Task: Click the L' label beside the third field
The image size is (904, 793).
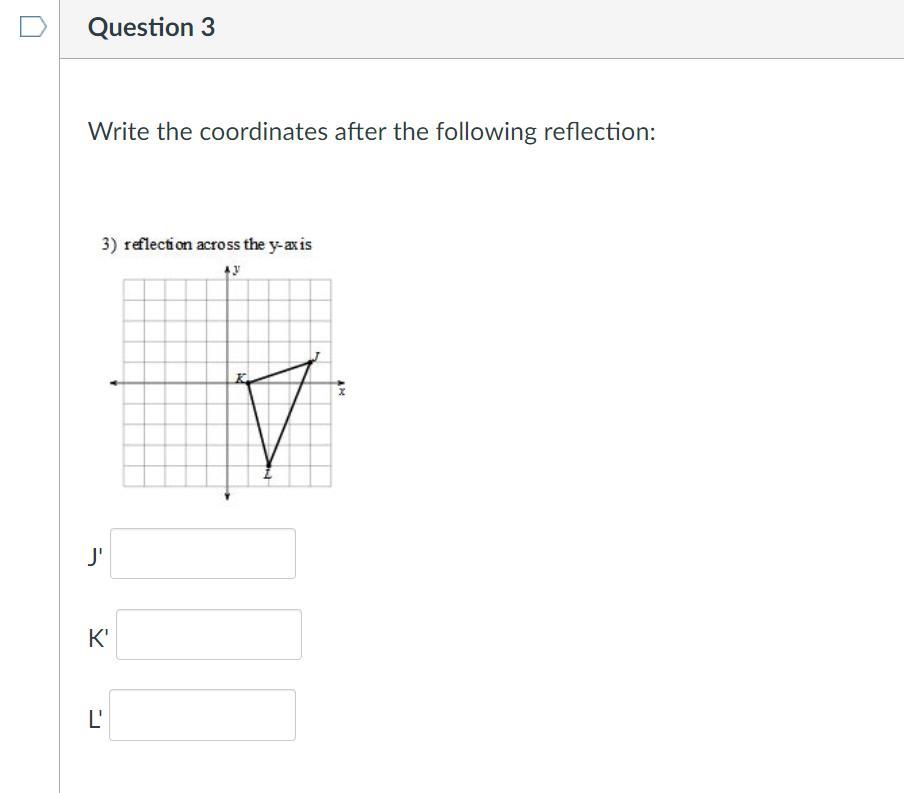Action: (x=95, y=717)
